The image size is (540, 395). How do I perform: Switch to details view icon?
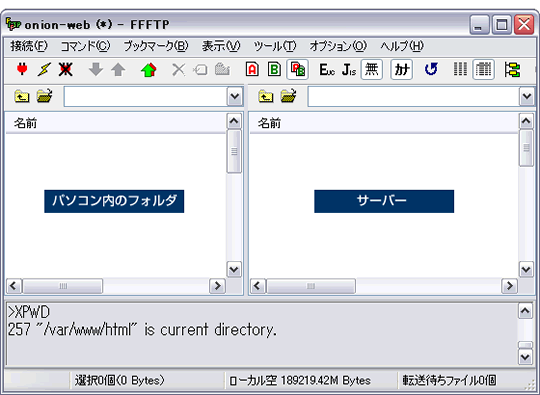click(483, 70)
